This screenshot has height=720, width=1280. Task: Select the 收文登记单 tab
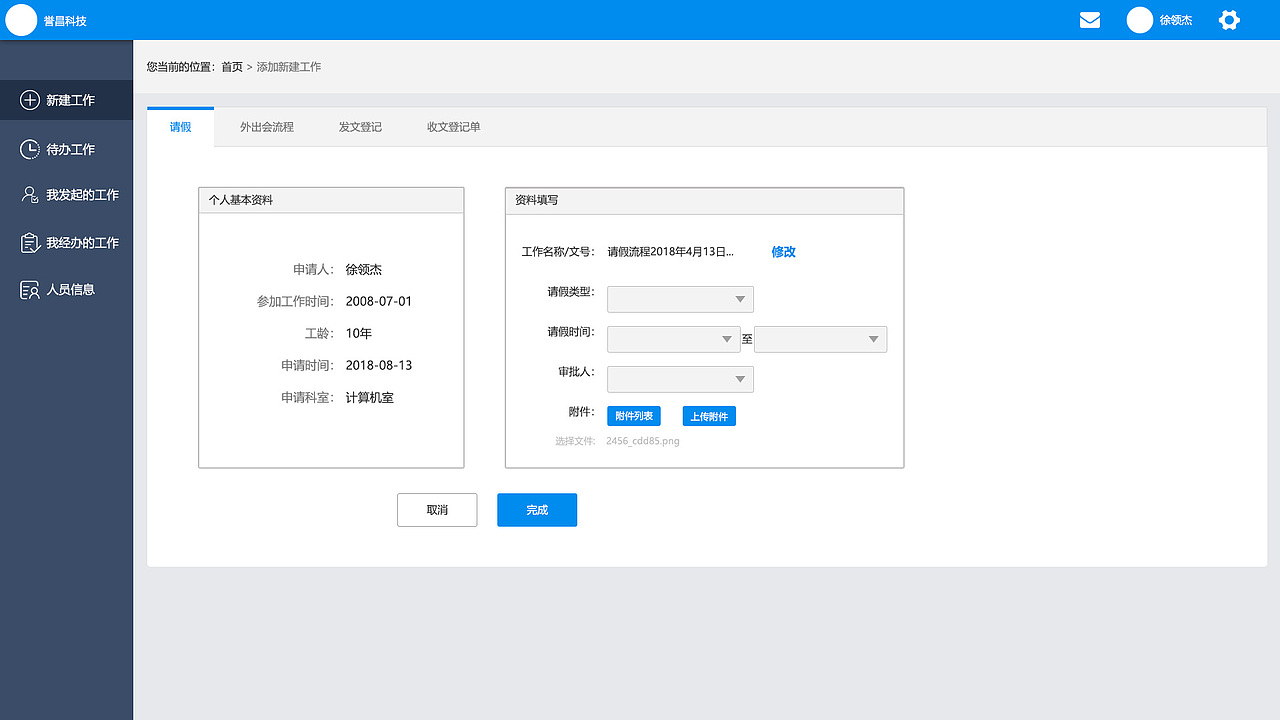point(452,126)
